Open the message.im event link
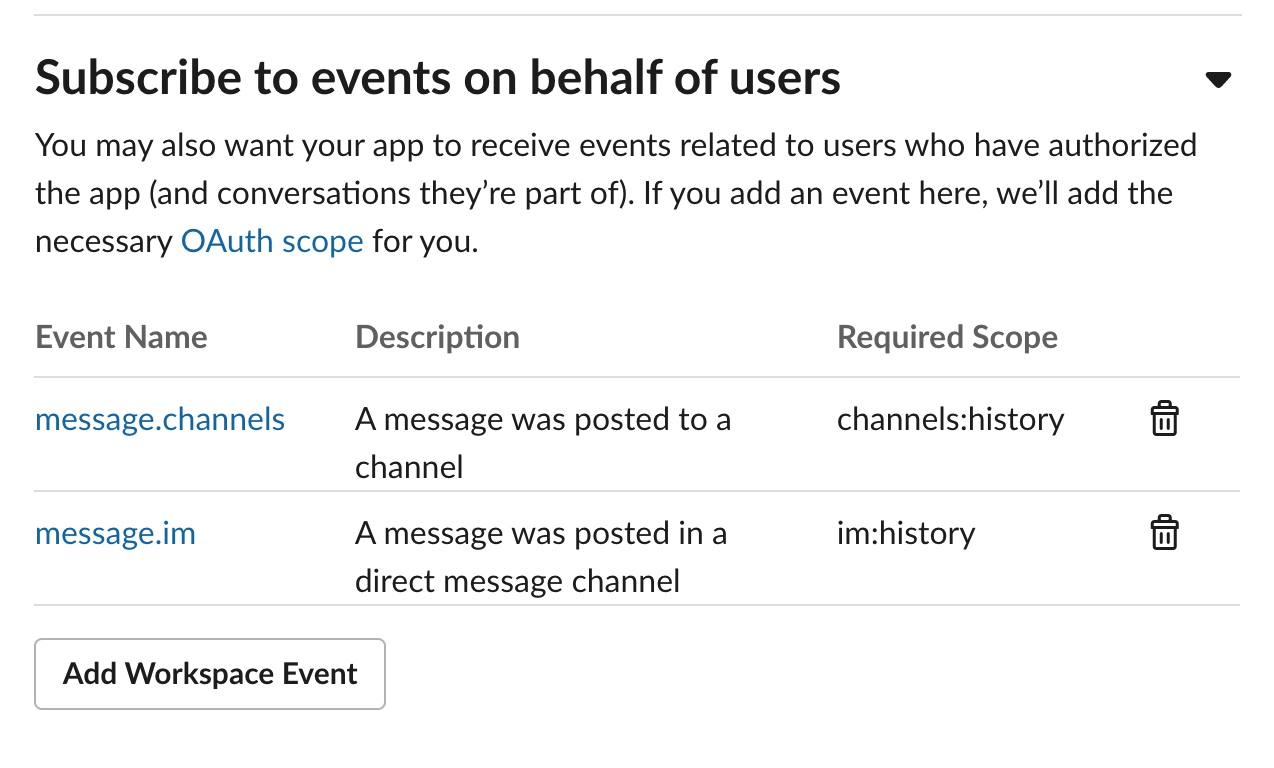 coord(115,534)
